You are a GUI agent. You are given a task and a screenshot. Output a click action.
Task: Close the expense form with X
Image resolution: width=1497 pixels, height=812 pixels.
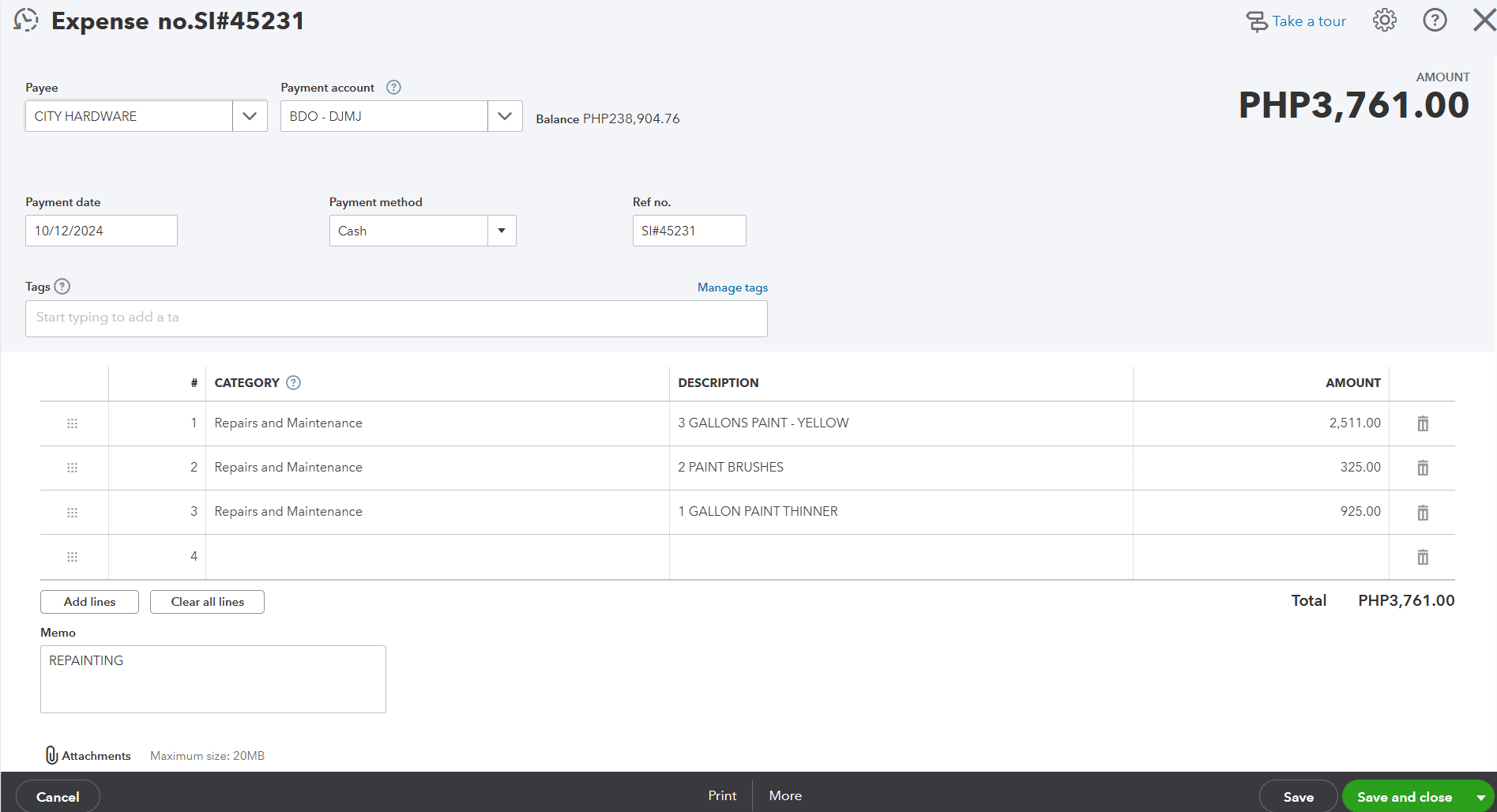1484,21
